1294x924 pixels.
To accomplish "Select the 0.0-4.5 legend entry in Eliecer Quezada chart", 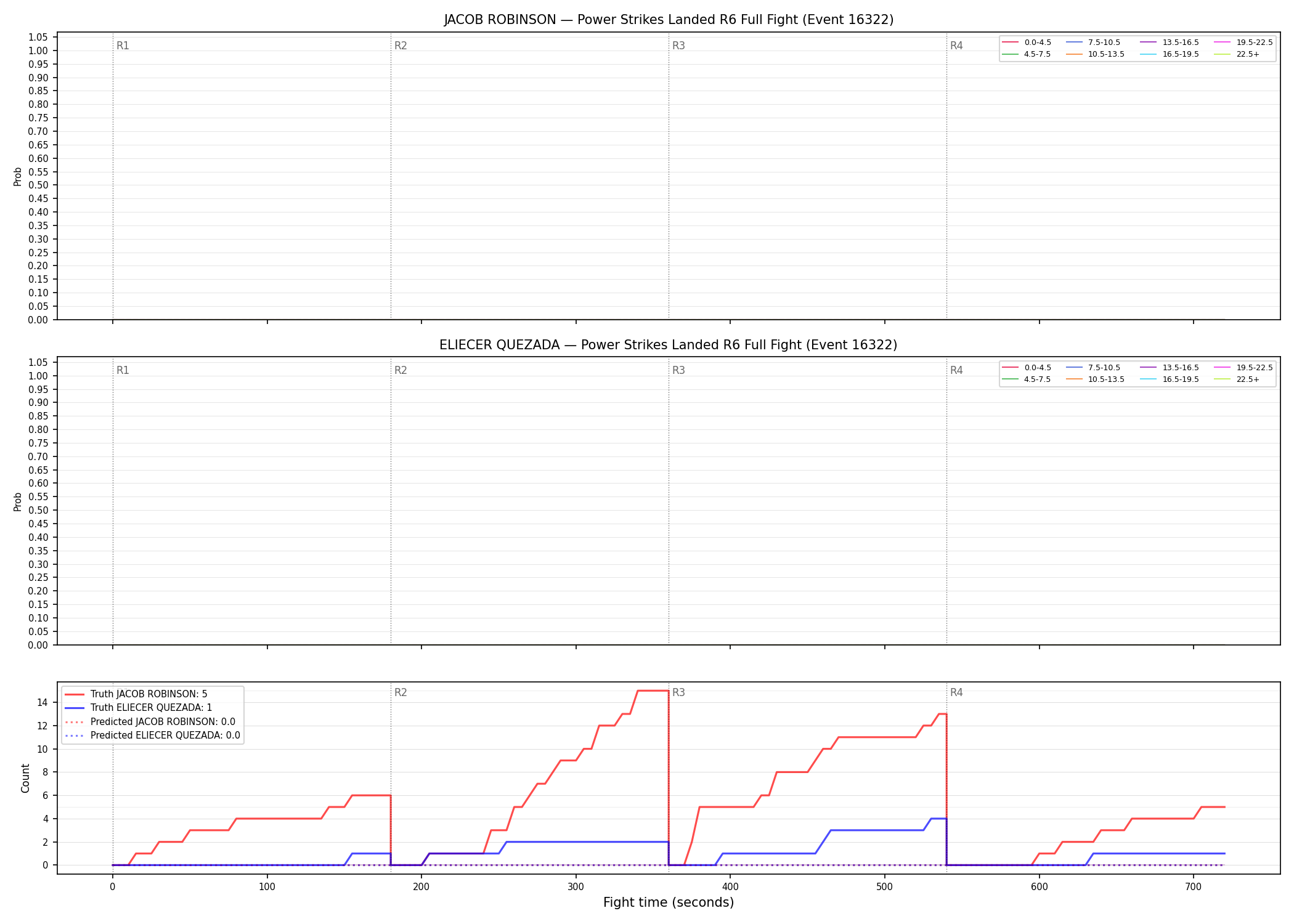I will tap(1027, 368).
